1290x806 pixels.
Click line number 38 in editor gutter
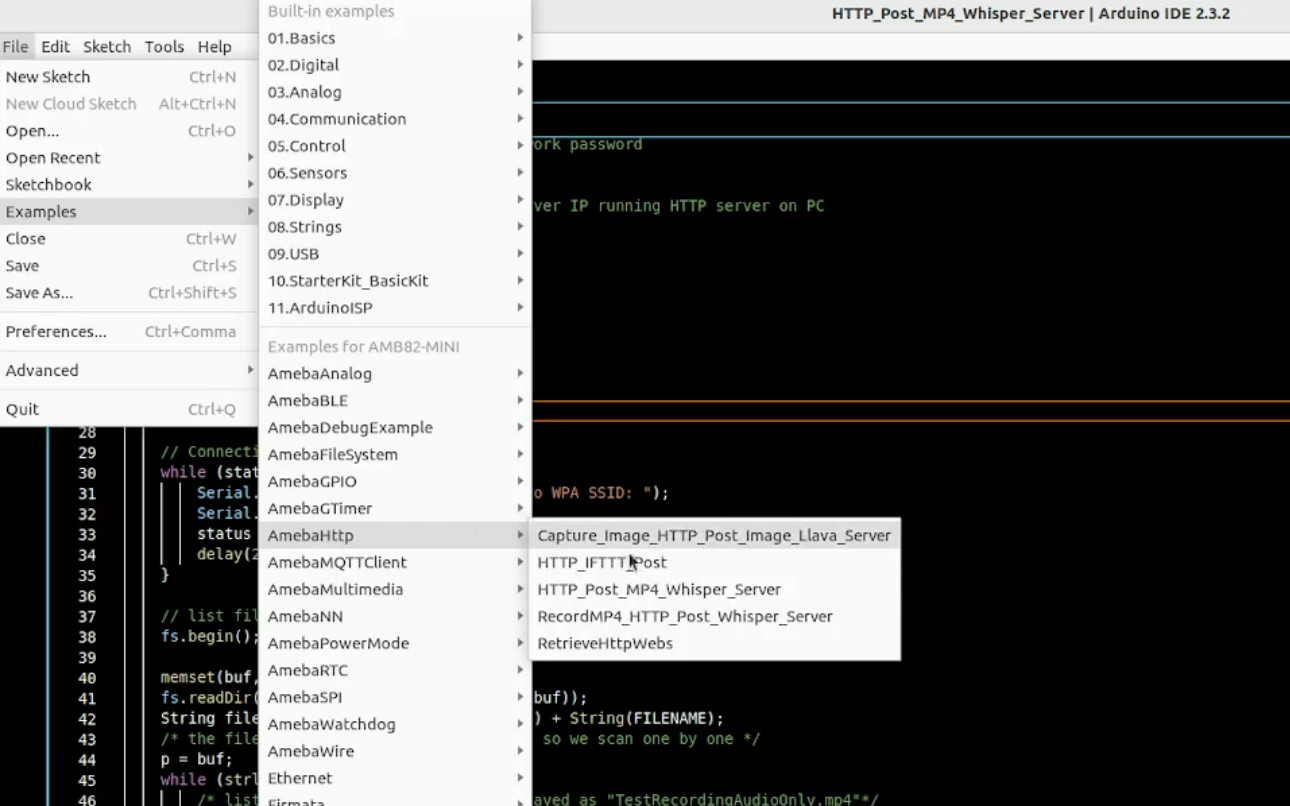pos(87,637)
